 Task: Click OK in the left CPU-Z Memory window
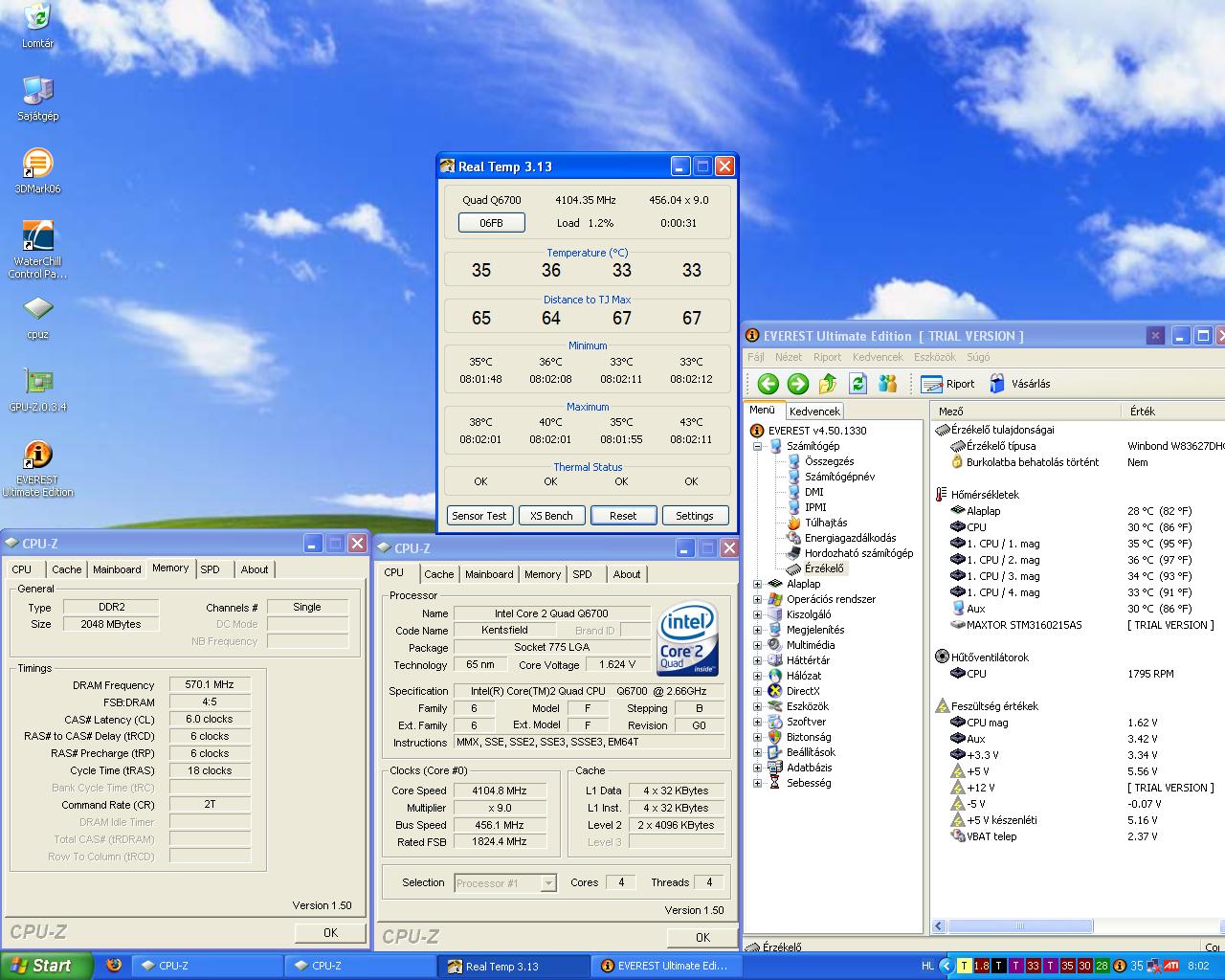(330, 932)
